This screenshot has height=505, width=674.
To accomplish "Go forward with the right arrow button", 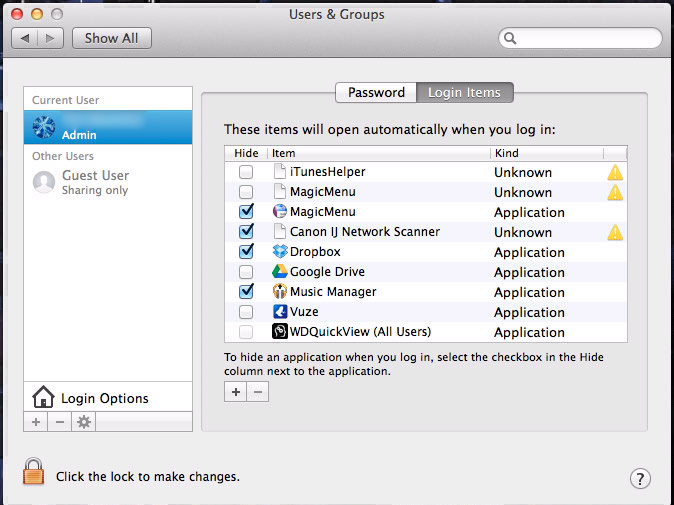I will click(50, 38).
